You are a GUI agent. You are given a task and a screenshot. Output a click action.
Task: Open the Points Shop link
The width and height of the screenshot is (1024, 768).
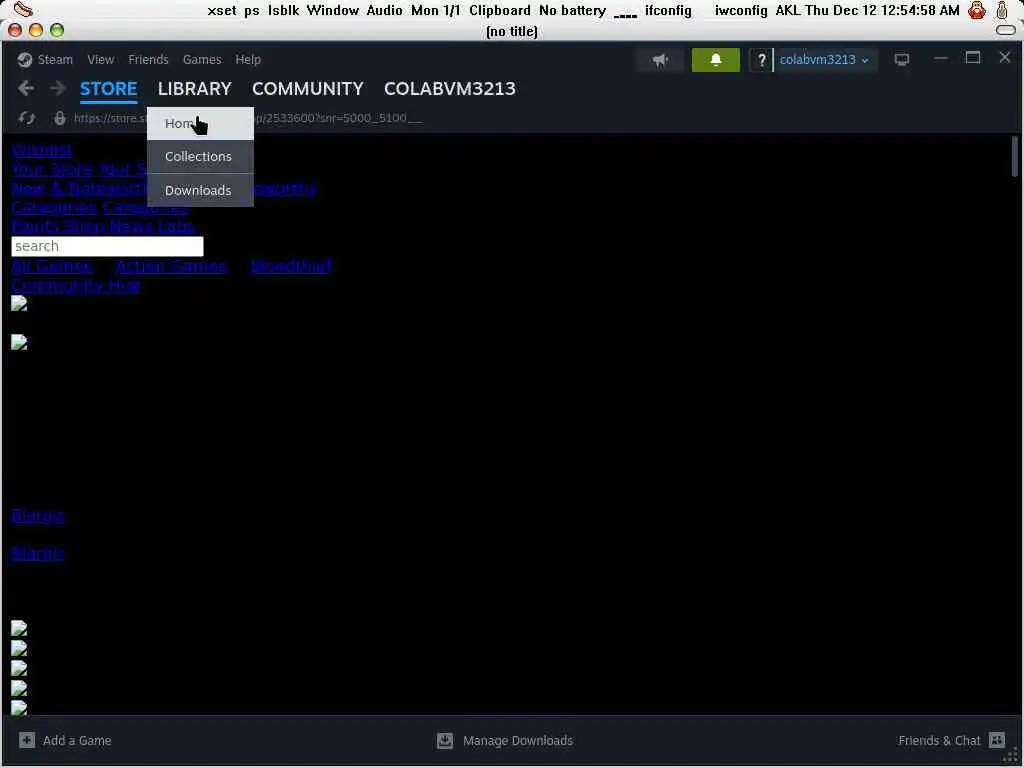58,226
